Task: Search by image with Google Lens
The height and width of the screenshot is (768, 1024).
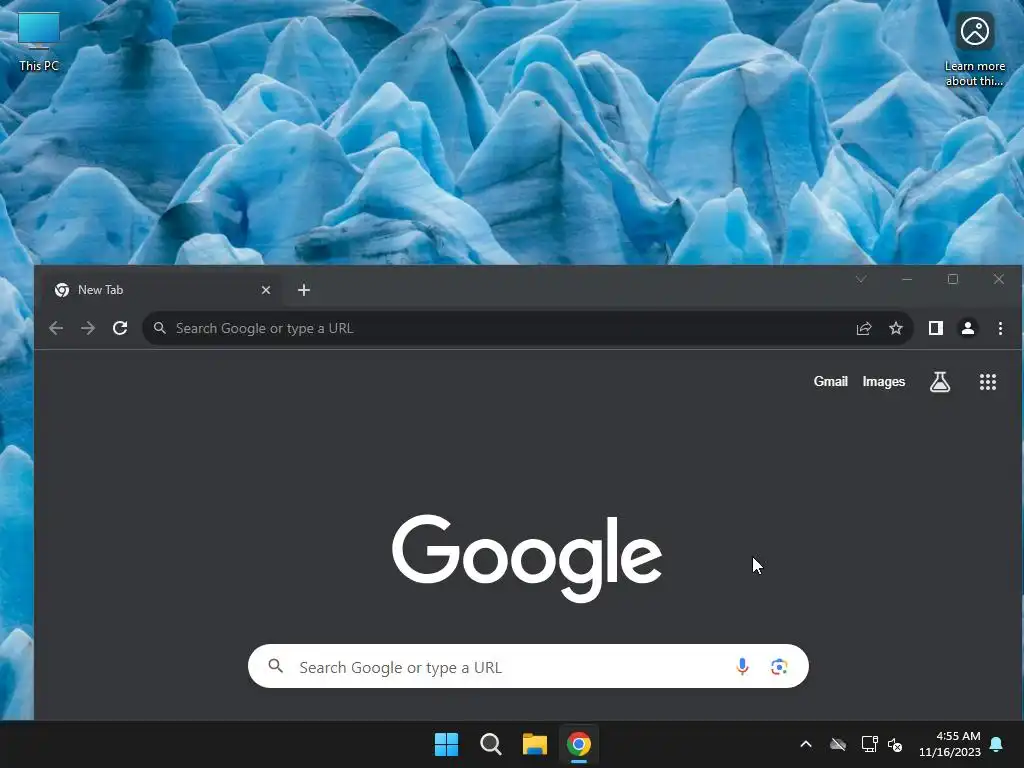Action: pos(778,666)
